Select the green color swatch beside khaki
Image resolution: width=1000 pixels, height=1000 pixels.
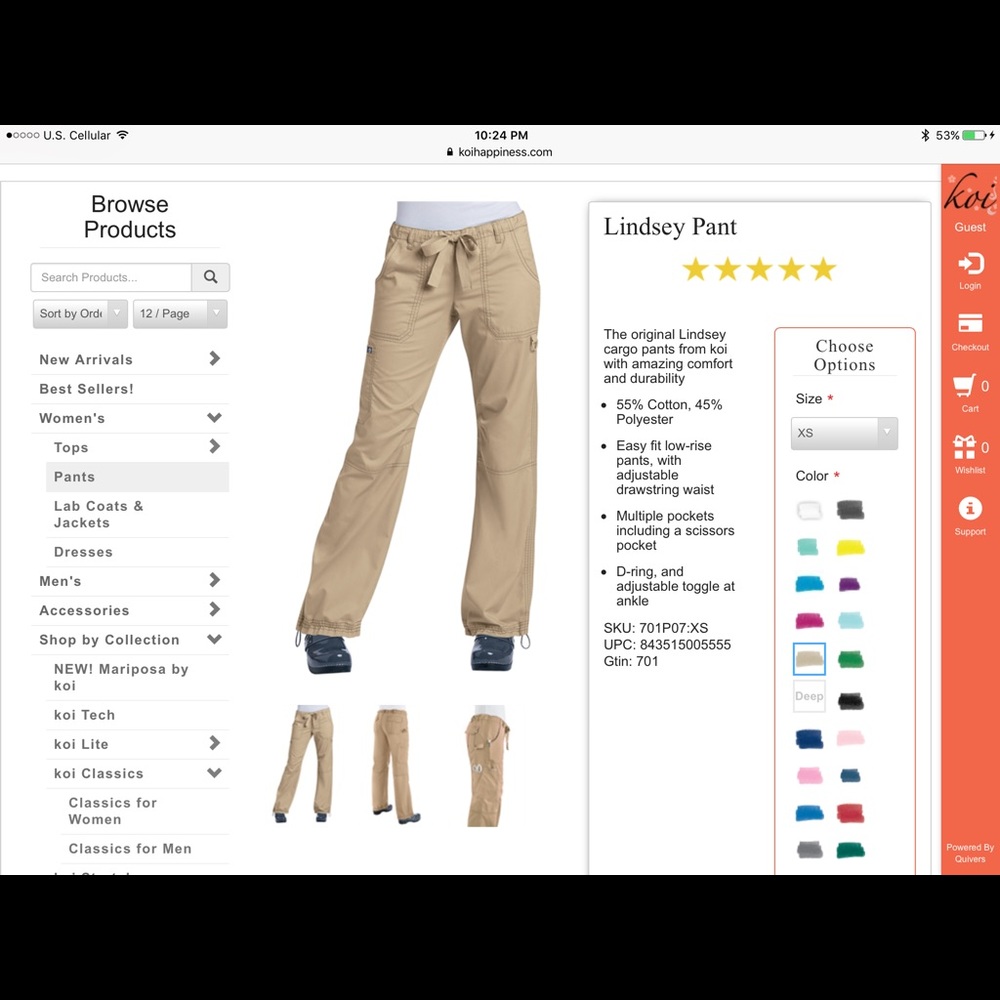[x=850, y=659]
